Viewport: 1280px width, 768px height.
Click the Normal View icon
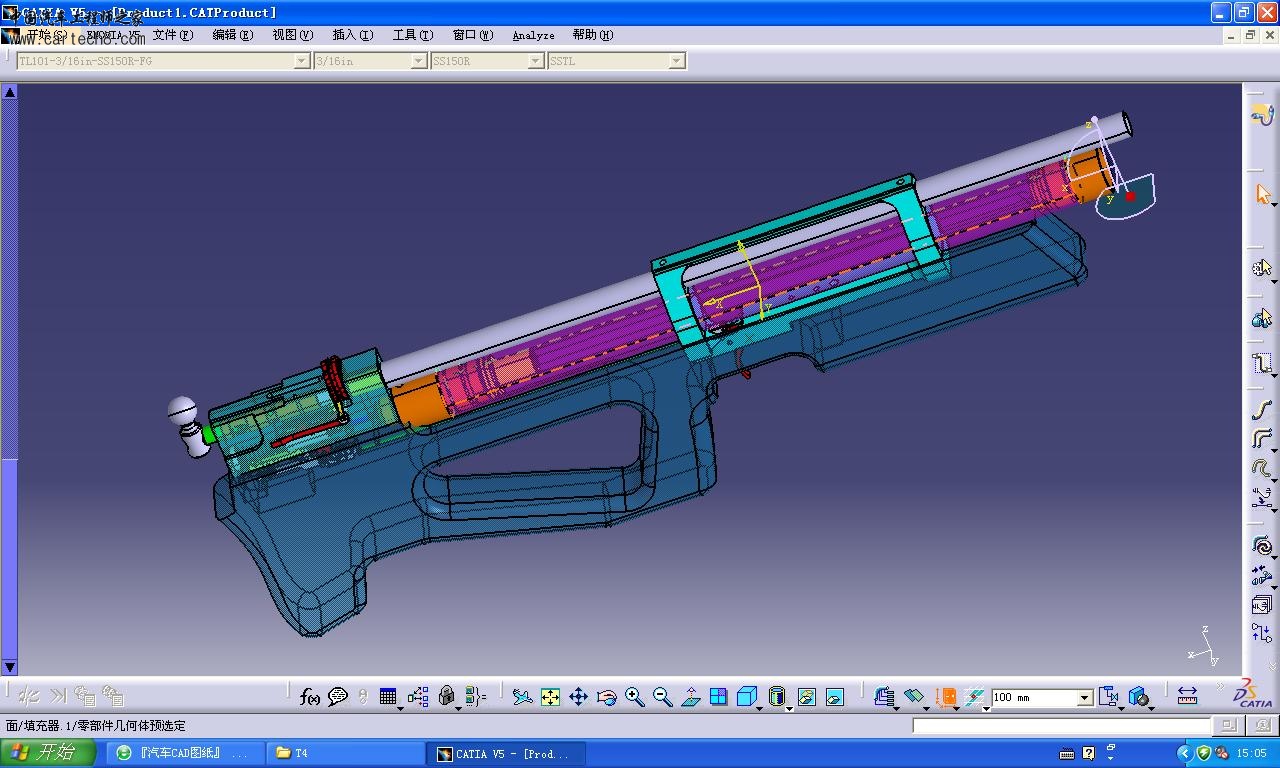[x=690, y=697]
